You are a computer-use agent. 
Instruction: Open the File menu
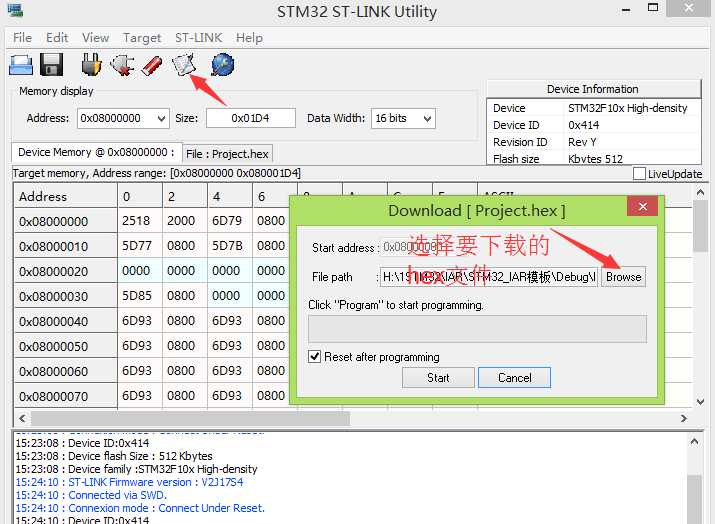click(x=22, y=38)
